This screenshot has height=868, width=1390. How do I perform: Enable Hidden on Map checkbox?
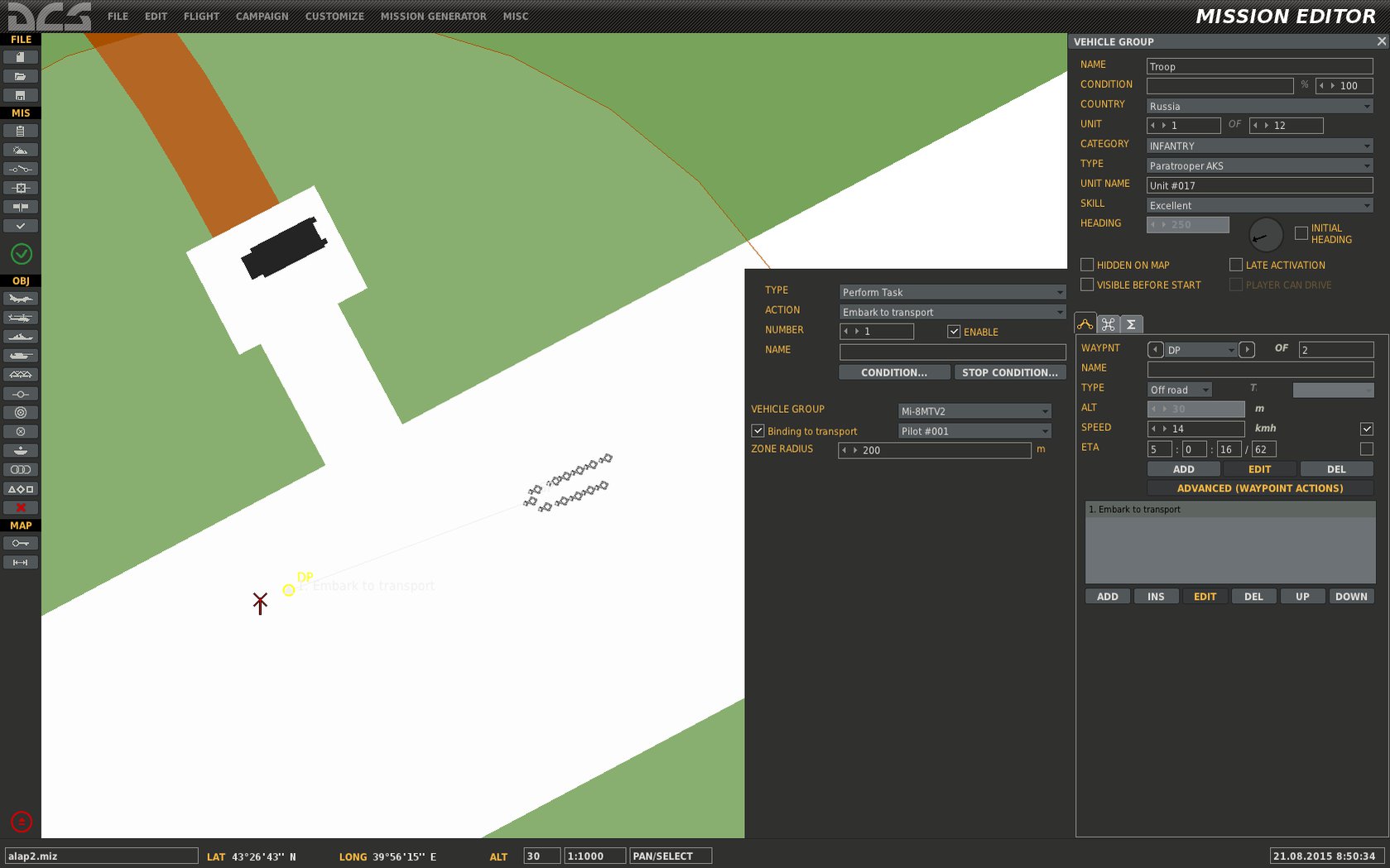[1087, 265]
